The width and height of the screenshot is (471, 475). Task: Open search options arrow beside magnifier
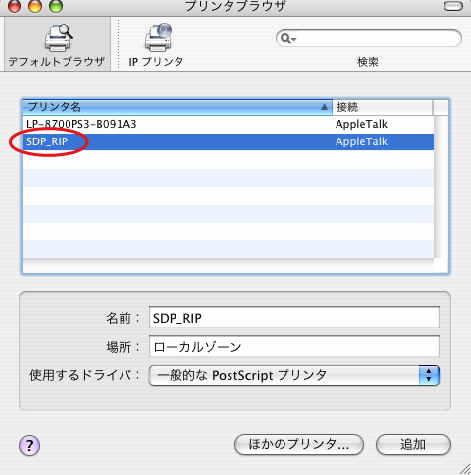click(x=294, y=39)
